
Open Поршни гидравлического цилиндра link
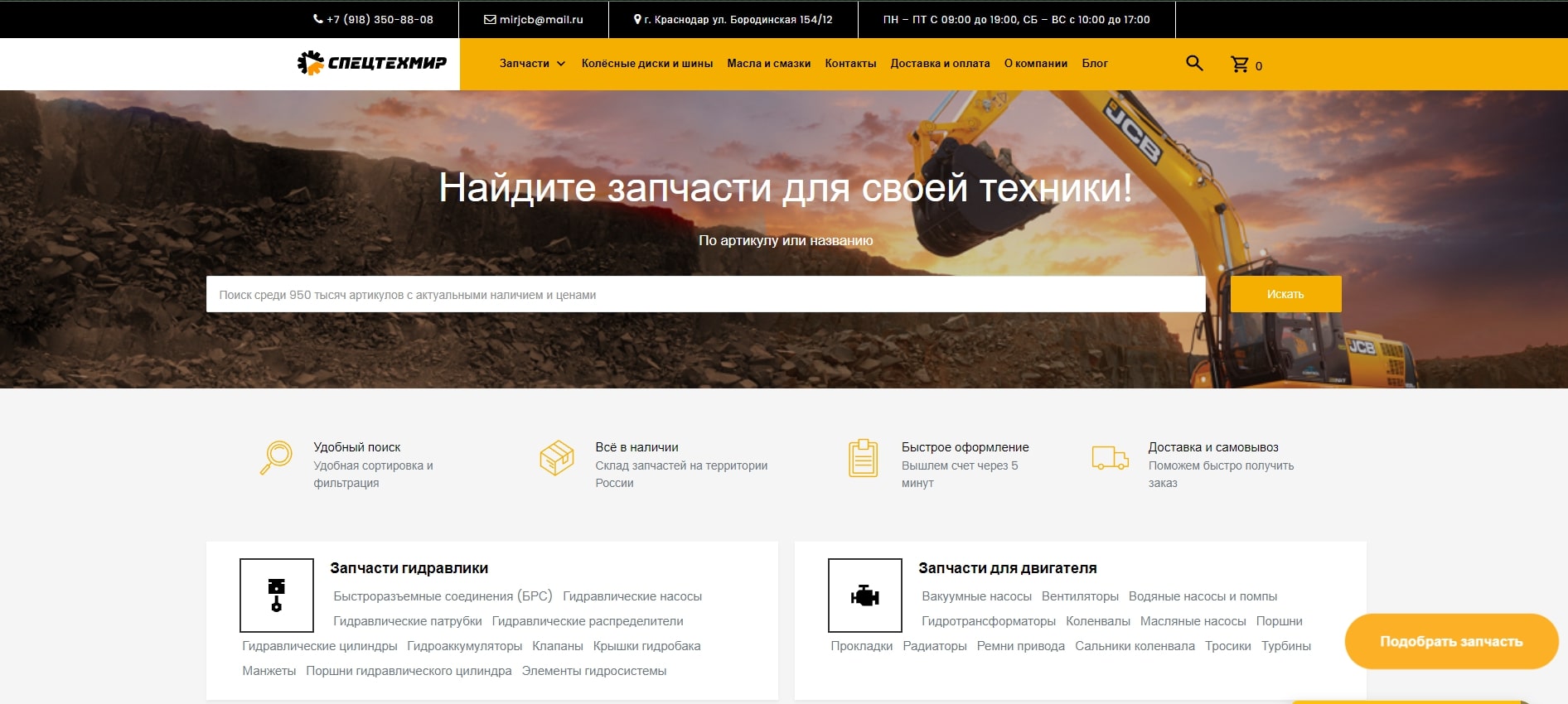409,671
